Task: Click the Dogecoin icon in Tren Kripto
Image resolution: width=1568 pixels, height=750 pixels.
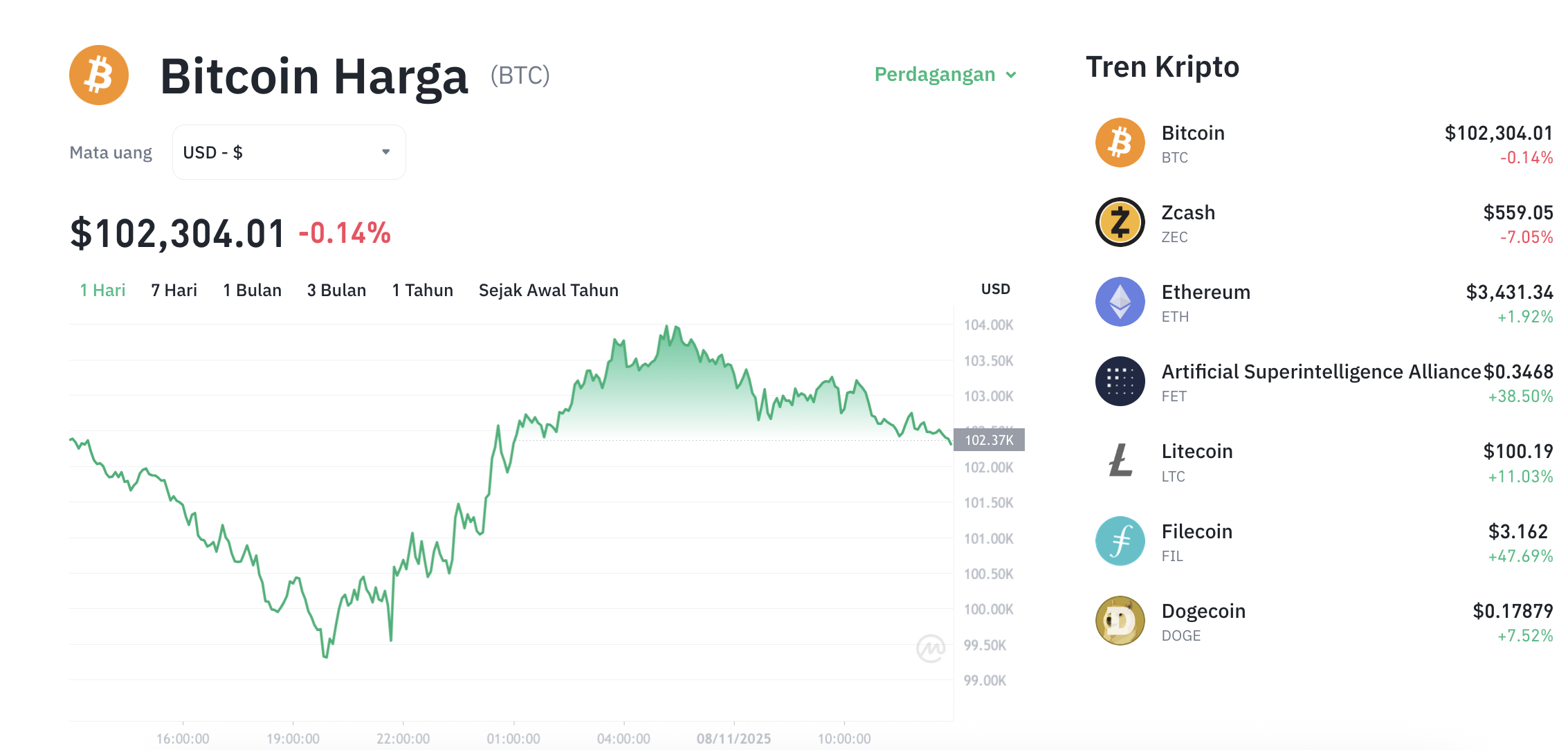Action: [1119, 621]
